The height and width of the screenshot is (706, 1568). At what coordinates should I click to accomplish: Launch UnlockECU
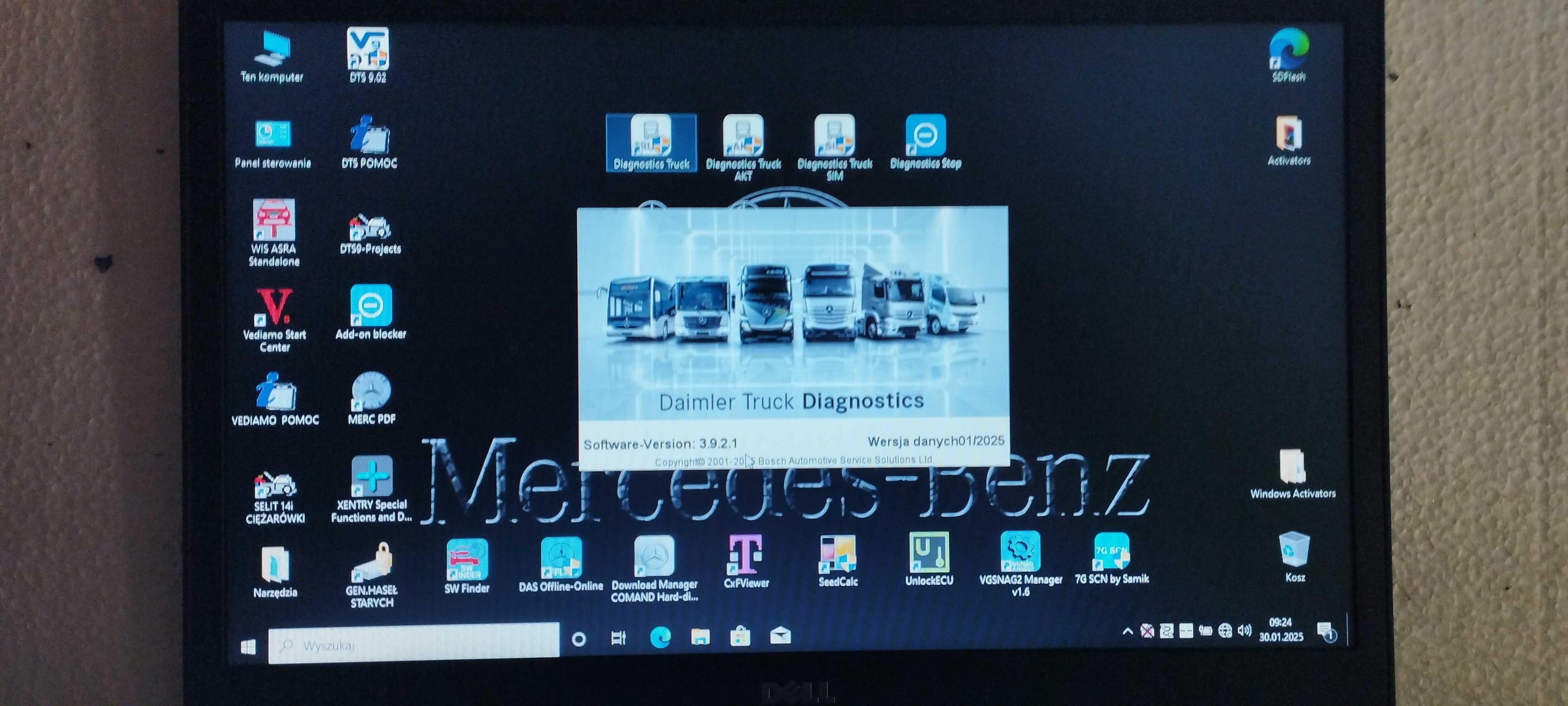click(929, 559)
